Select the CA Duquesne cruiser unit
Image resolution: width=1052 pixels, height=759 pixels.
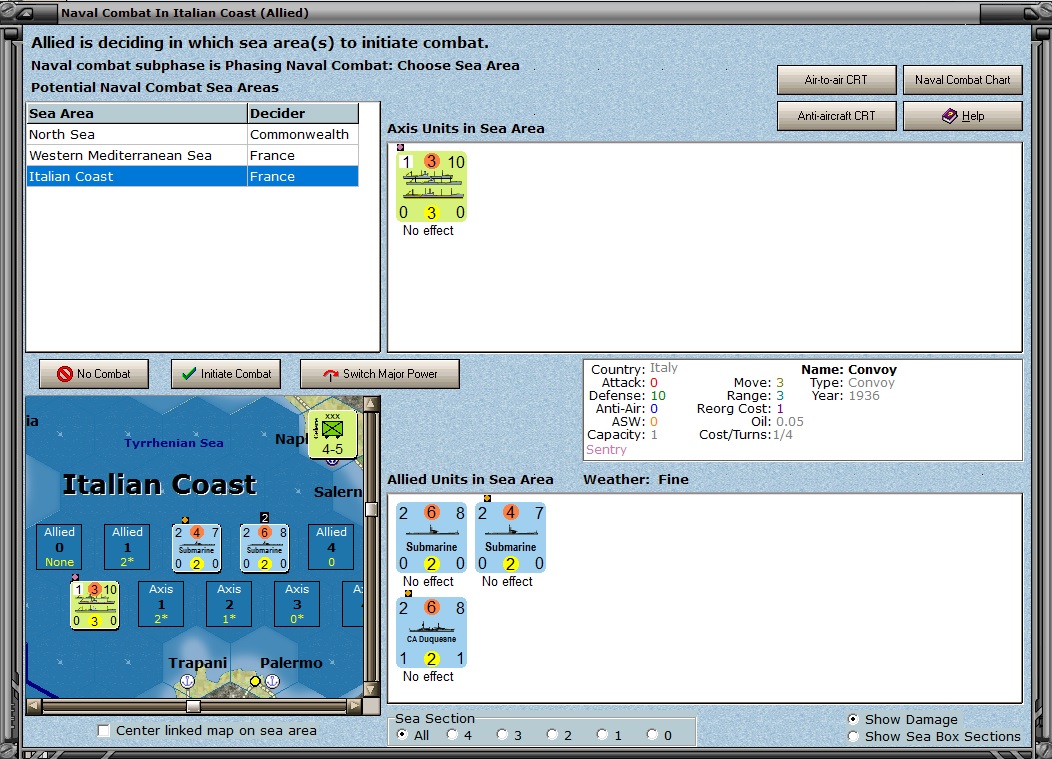[x=431, y=633]
